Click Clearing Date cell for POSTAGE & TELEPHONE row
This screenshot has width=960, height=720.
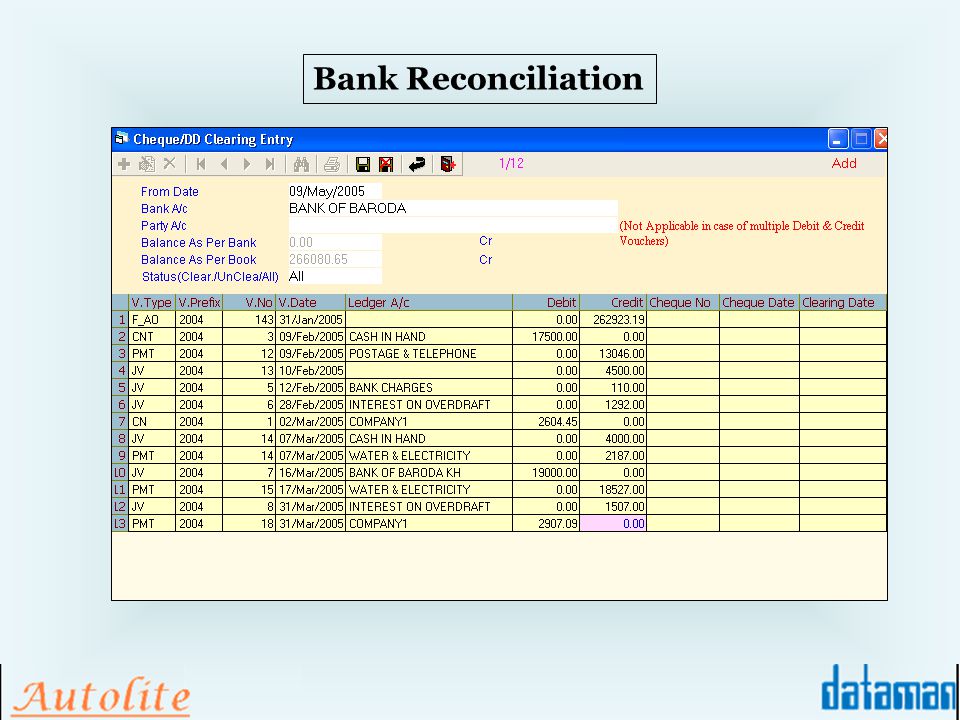click(x=843, y=353)
